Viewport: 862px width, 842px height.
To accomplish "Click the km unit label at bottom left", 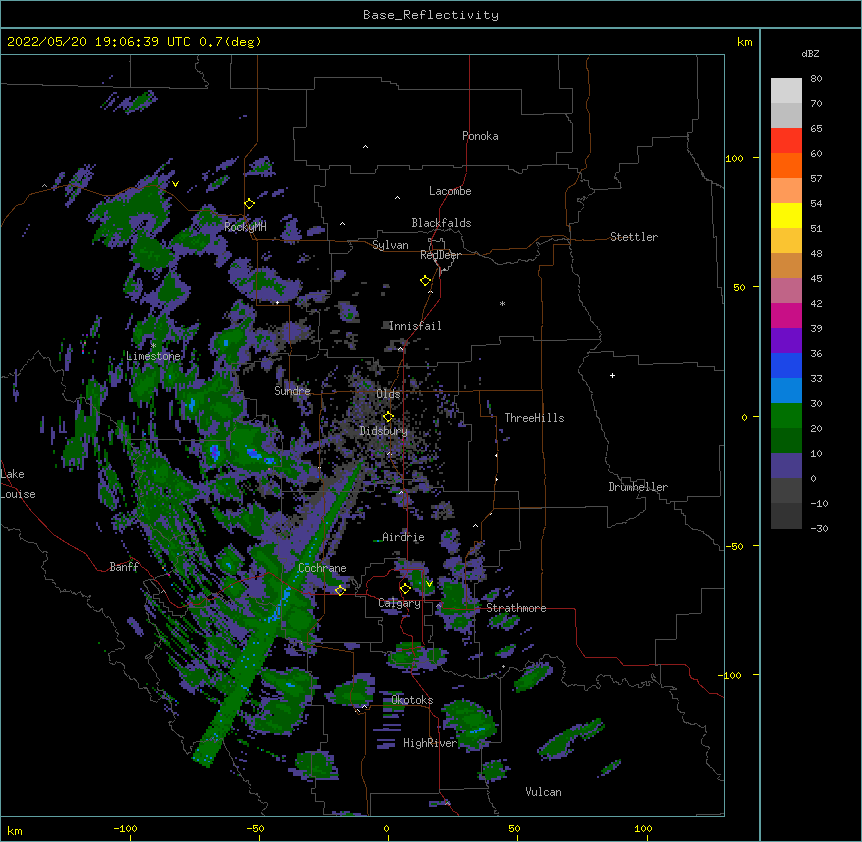I will tap(15, 831).
